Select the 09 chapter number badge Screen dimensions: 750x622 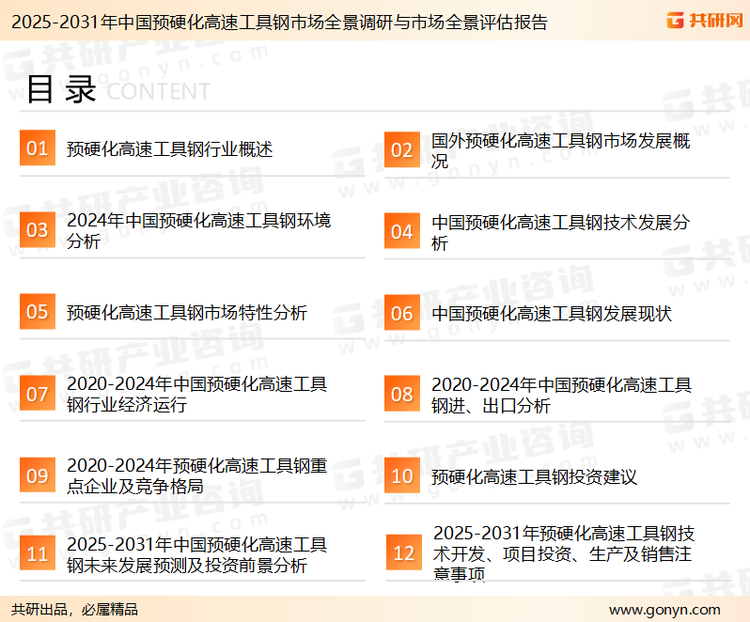[37, 475]
